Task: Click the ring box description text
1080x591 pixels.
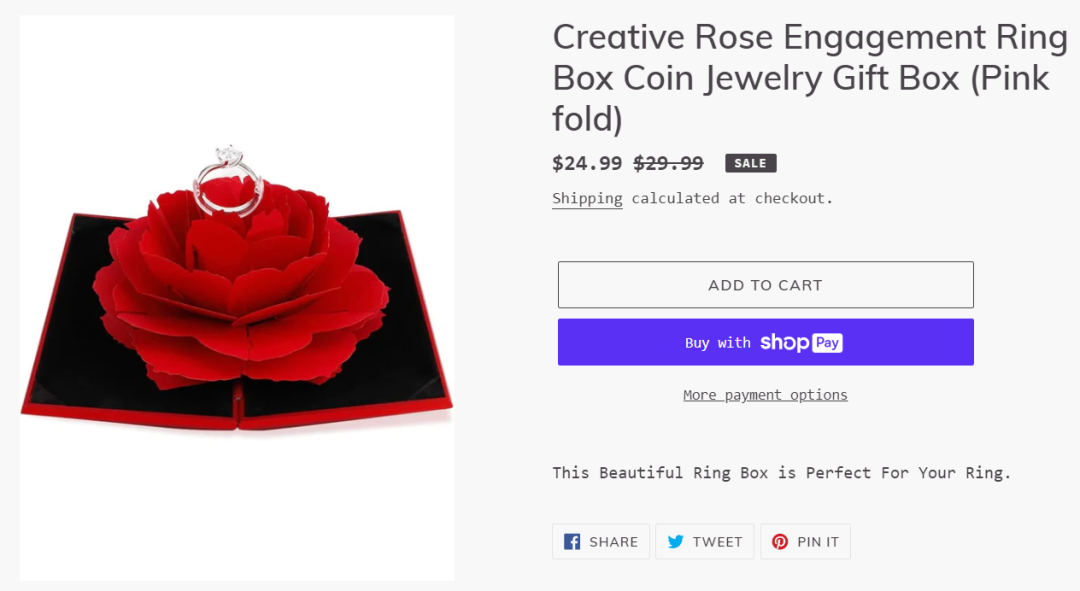Action: point(782,472)
